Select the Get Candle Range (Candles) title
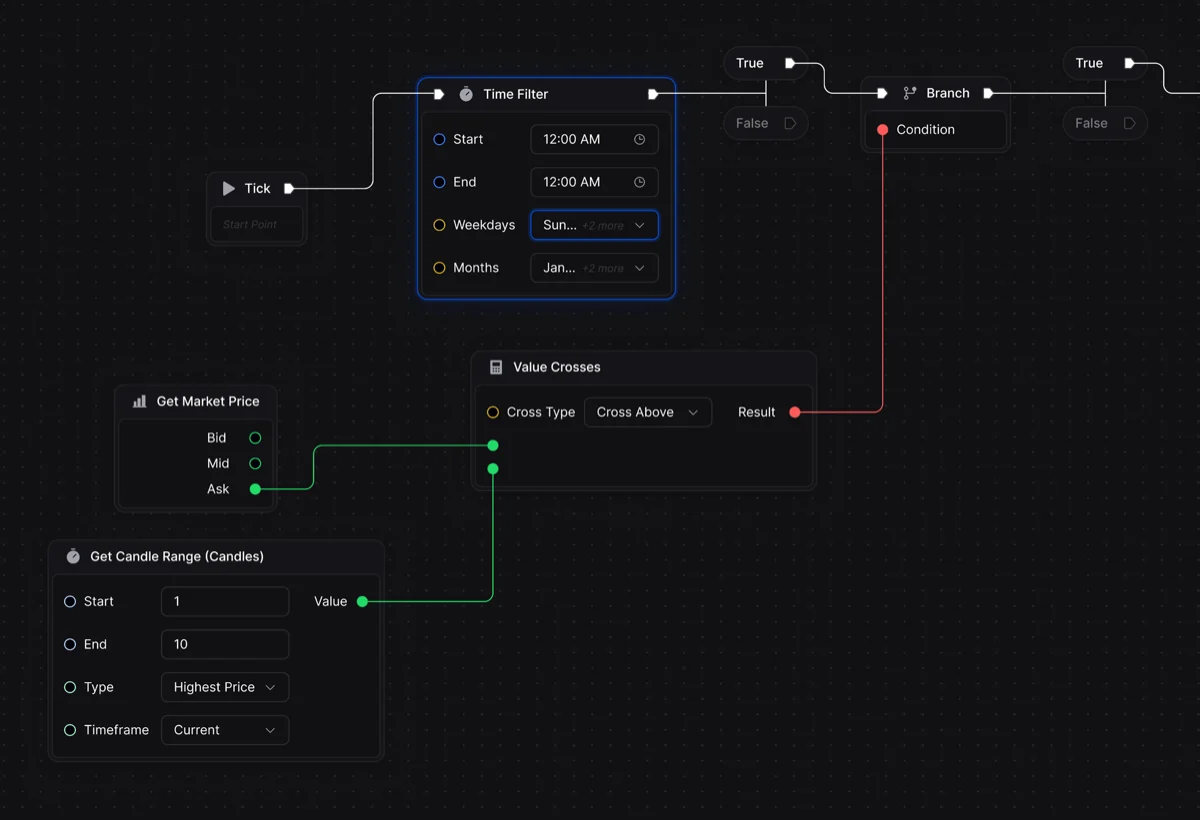Viewport: 1200px width, 820px height. [x=177, y=556]
